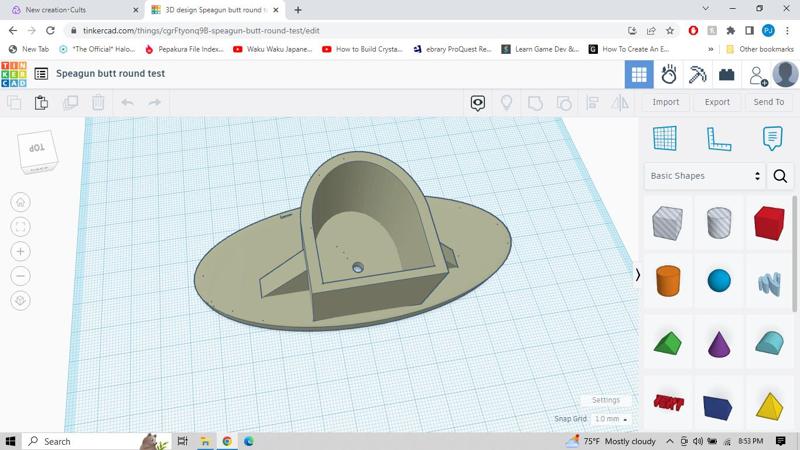Collapse the shapes panel with the arrow
Screen dimensions: 800x450
pos(638,274)
